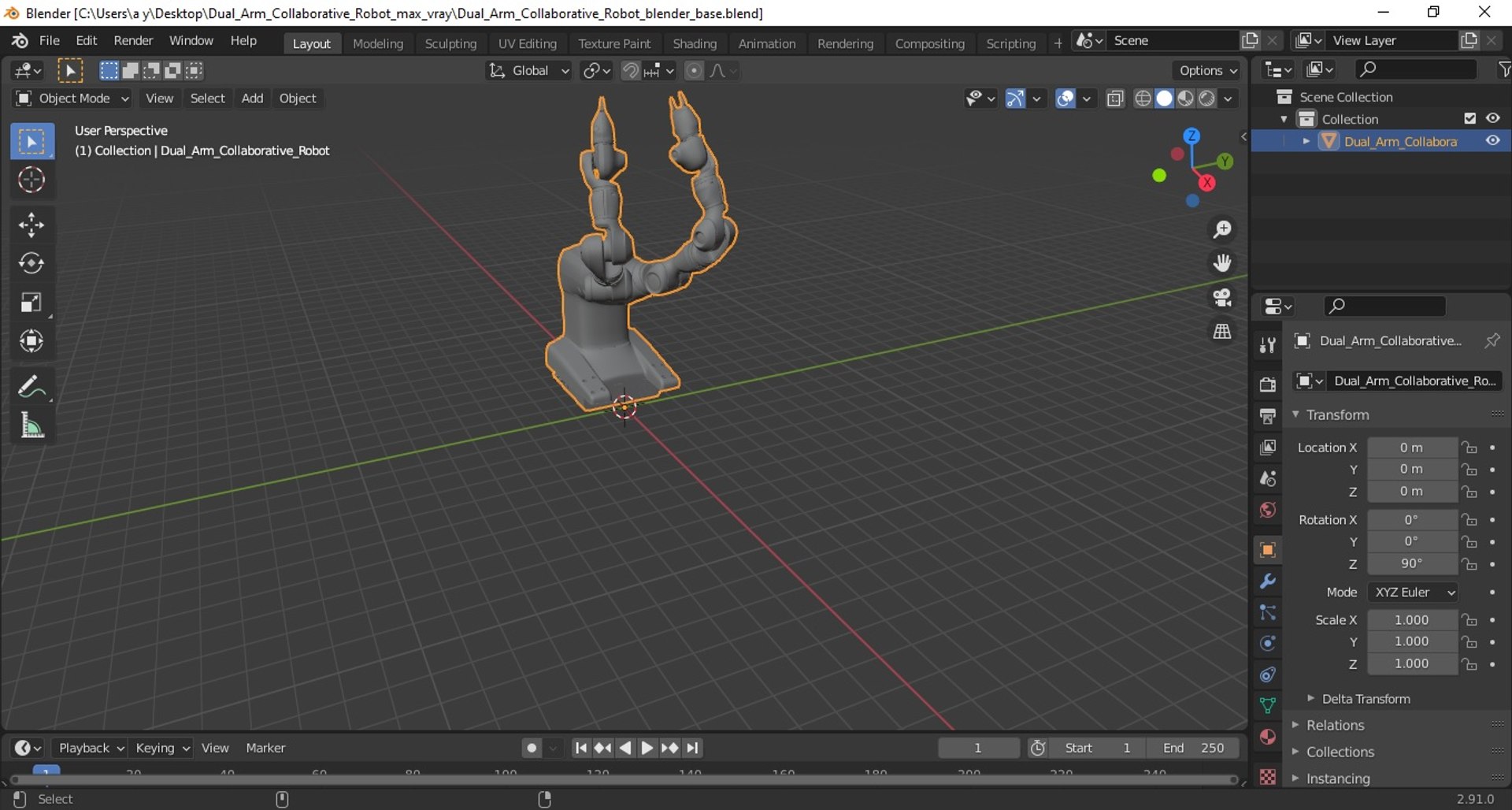Select the Rotate tool

pyautogui.click(x=31, y=263)
